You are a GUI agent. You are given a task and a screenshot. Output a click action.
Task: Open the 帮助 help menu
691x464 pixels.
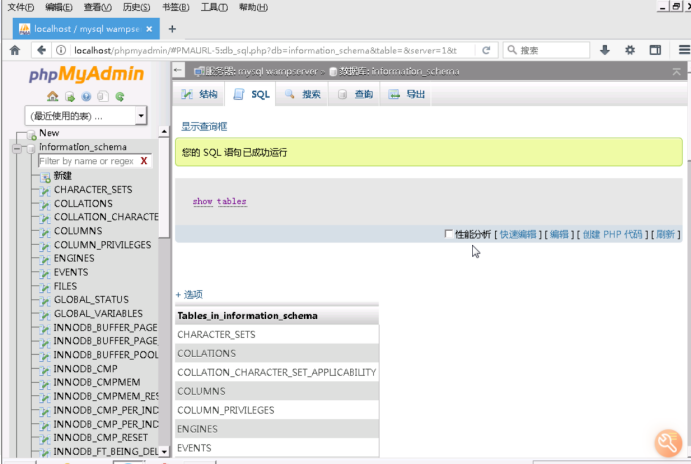(x=253, y=7)
